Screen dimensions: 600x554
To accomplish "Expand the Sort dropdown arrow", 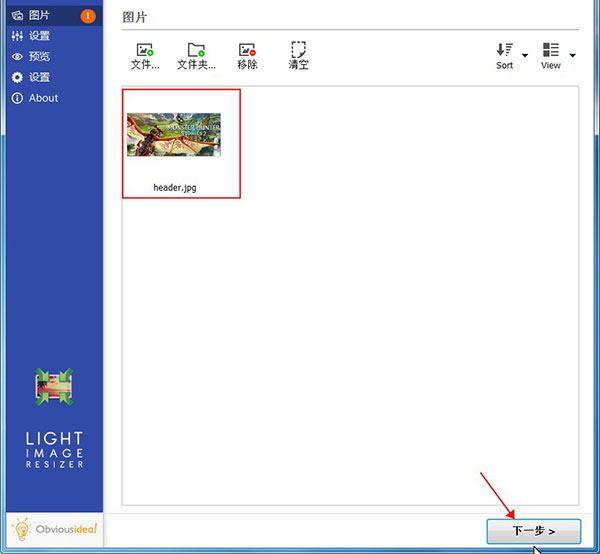I will point(525,55).
